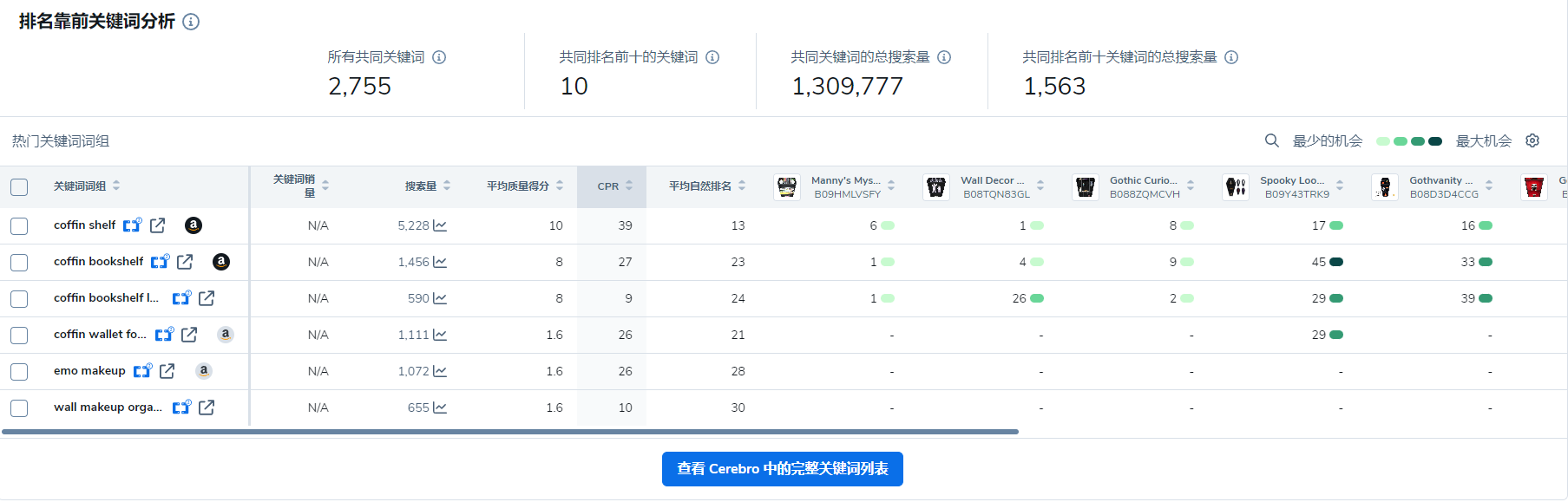Click the search magnifier icon above table

1271,140
